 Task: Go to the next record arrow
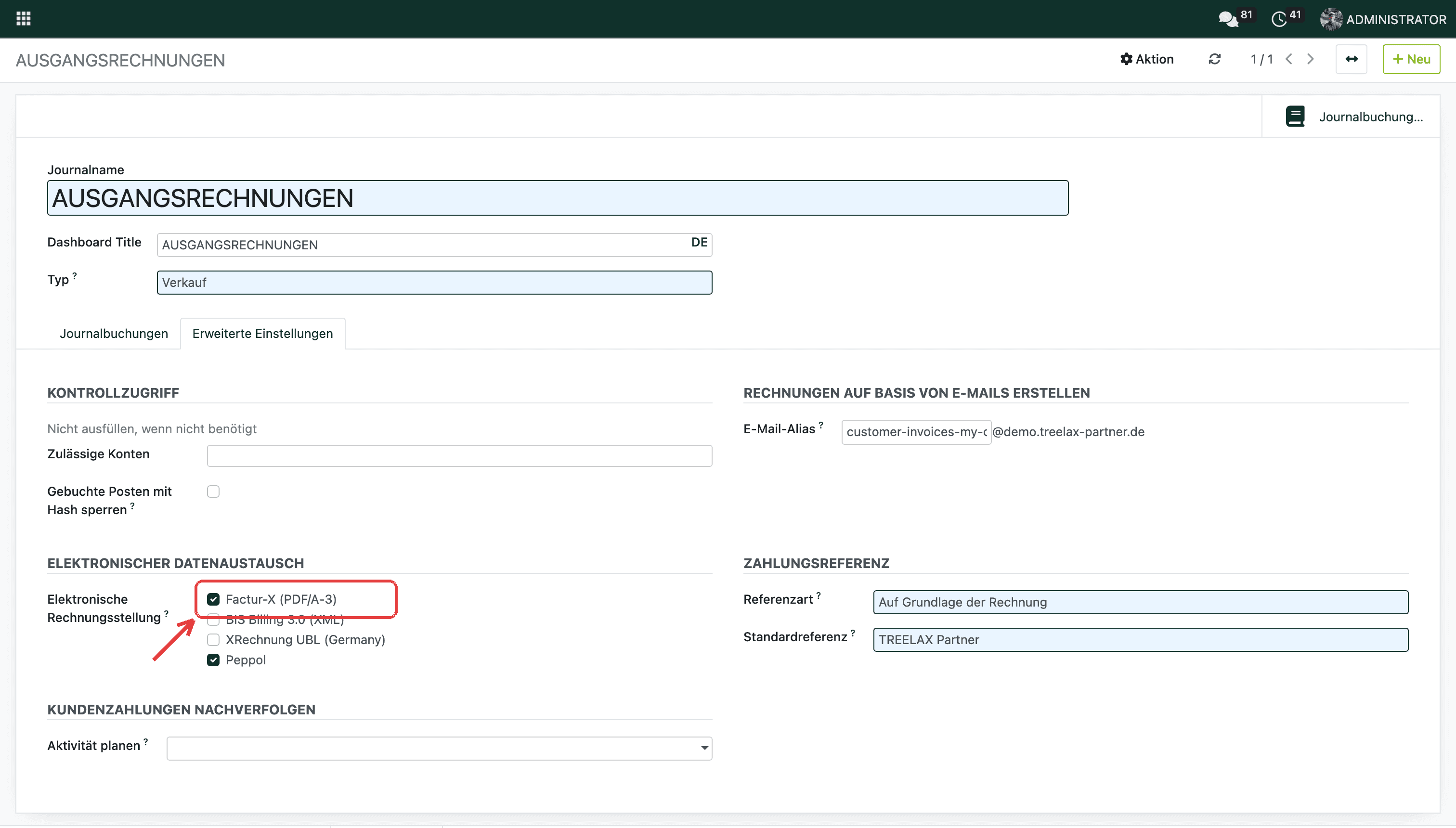click(x=1311, y=59)
